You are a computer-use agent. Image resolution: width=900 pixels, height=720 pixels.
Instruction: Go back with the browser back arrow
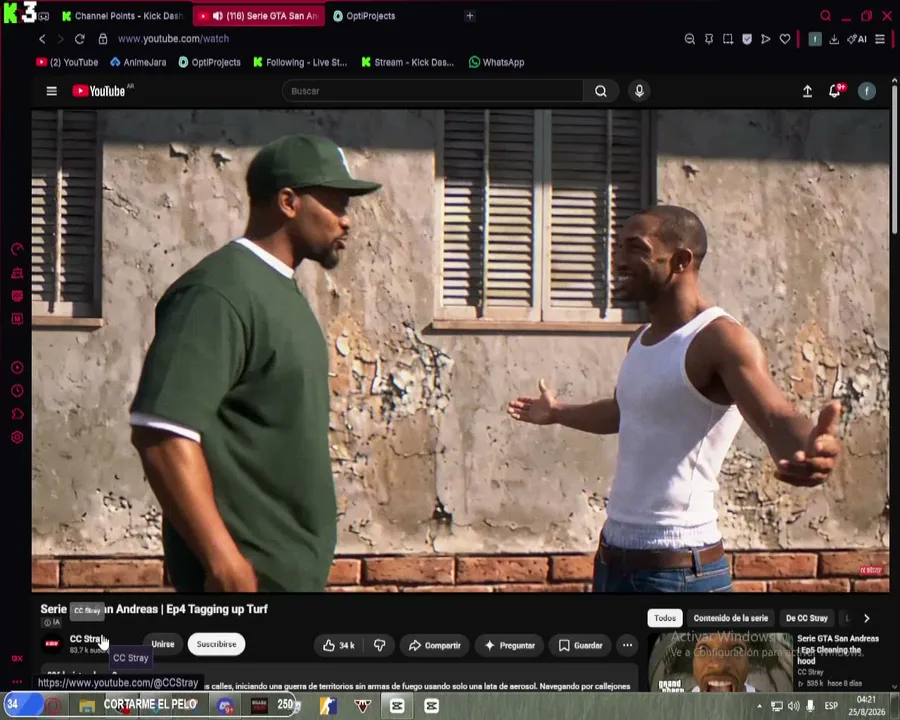click(42, 39)
